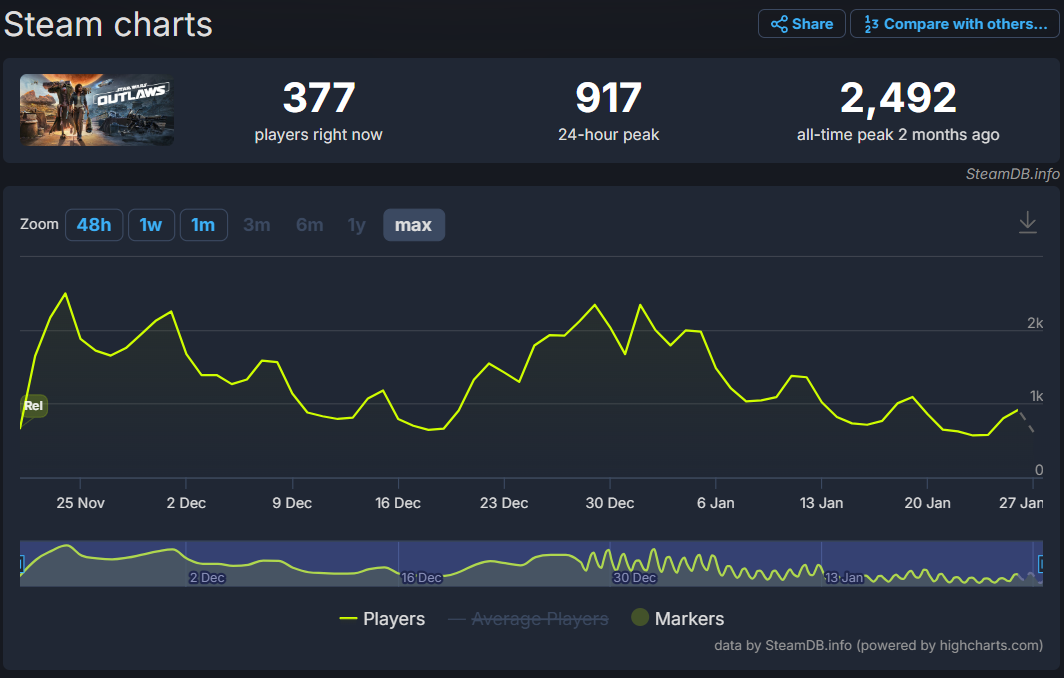Viewport: 1064px width, 678px height.
Task: Open Star Wars Outlaws game thumbnail
Action: 97,110
